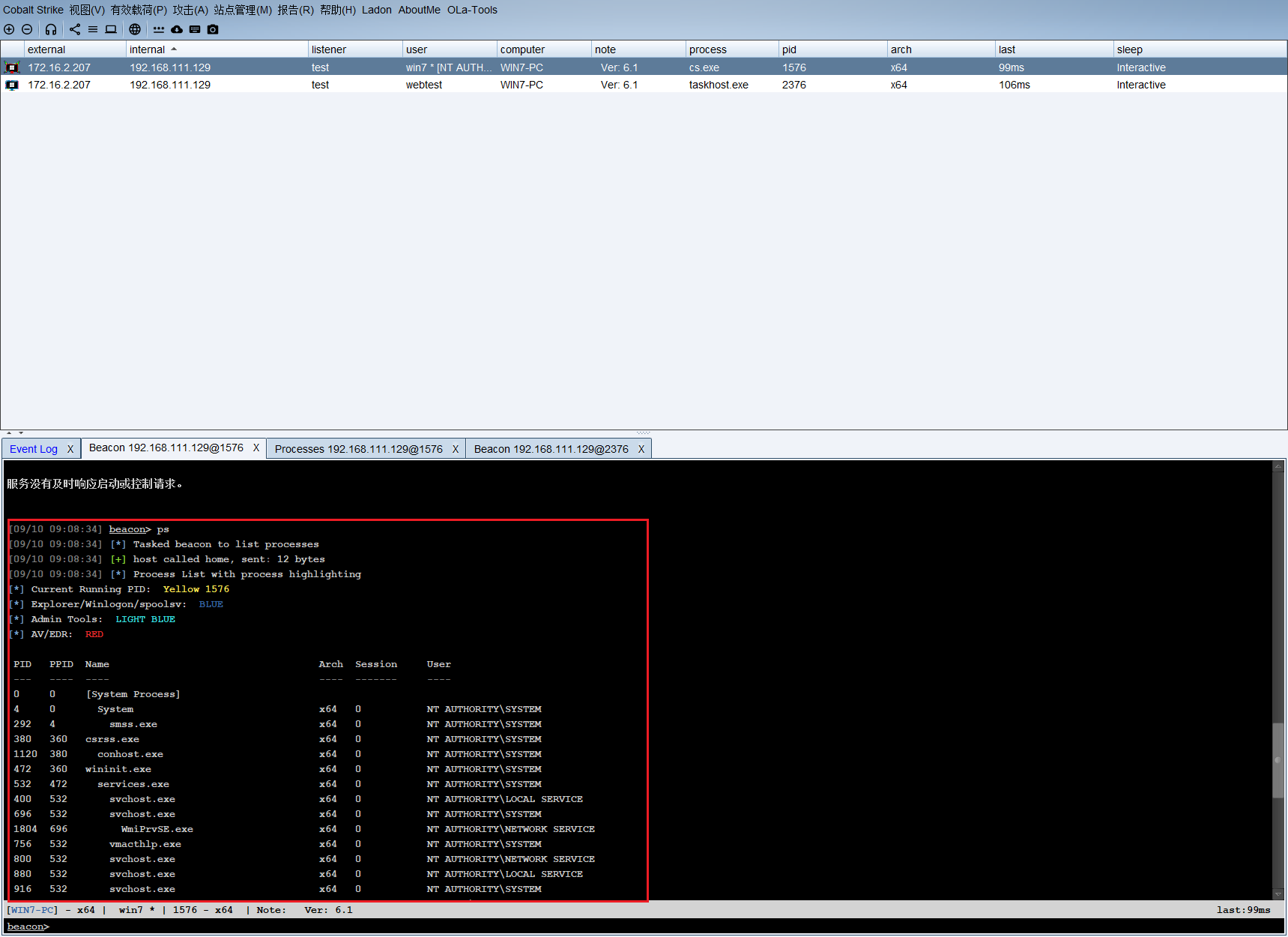Click the connect to team server plus icon
Viewport: 1288px width, 937px height.
[x=9, y=29]
